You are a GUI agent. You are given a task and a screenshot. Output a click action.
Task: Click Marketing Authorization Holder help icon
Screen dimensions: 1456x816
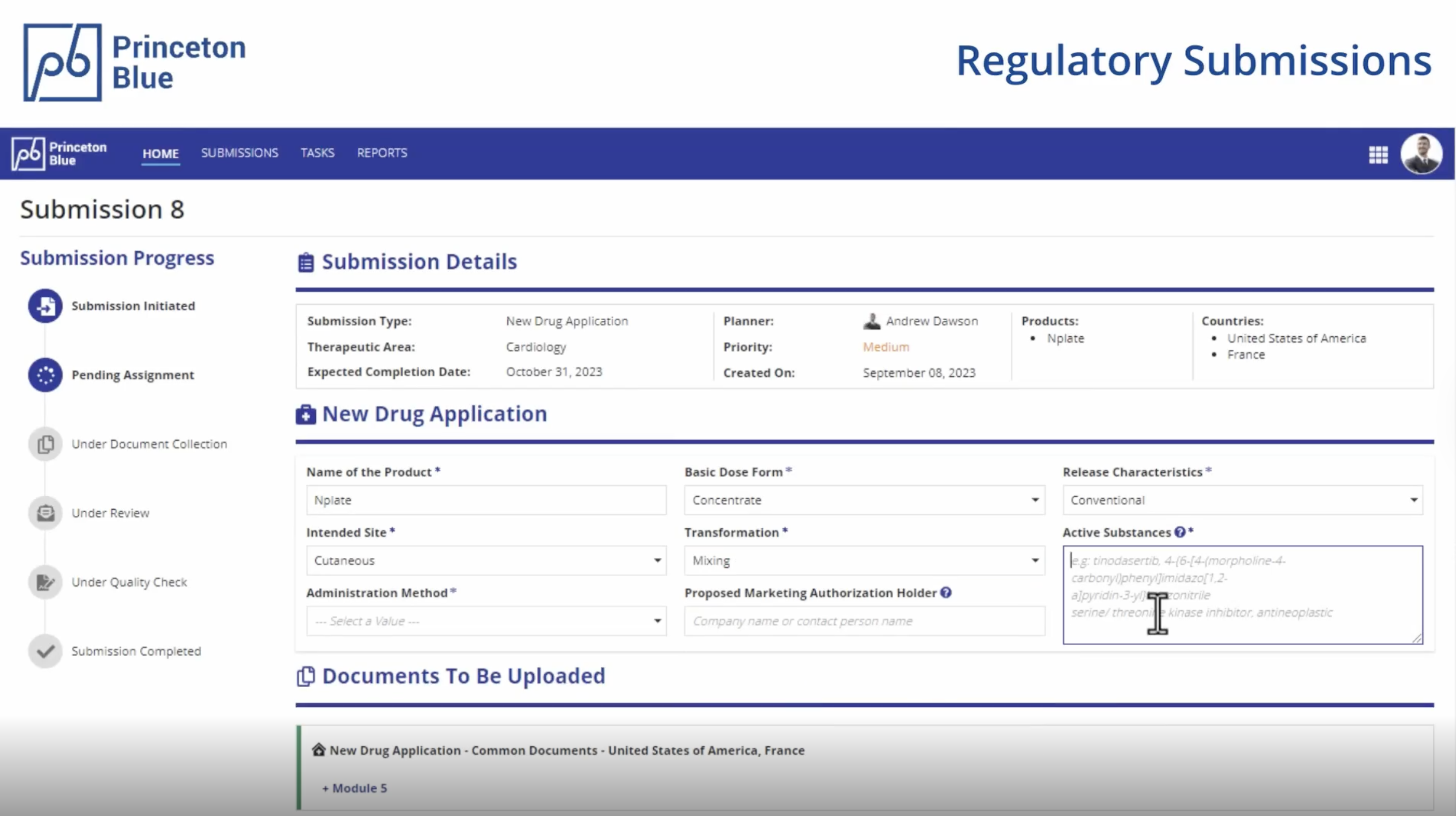click(x=946, y=592)
